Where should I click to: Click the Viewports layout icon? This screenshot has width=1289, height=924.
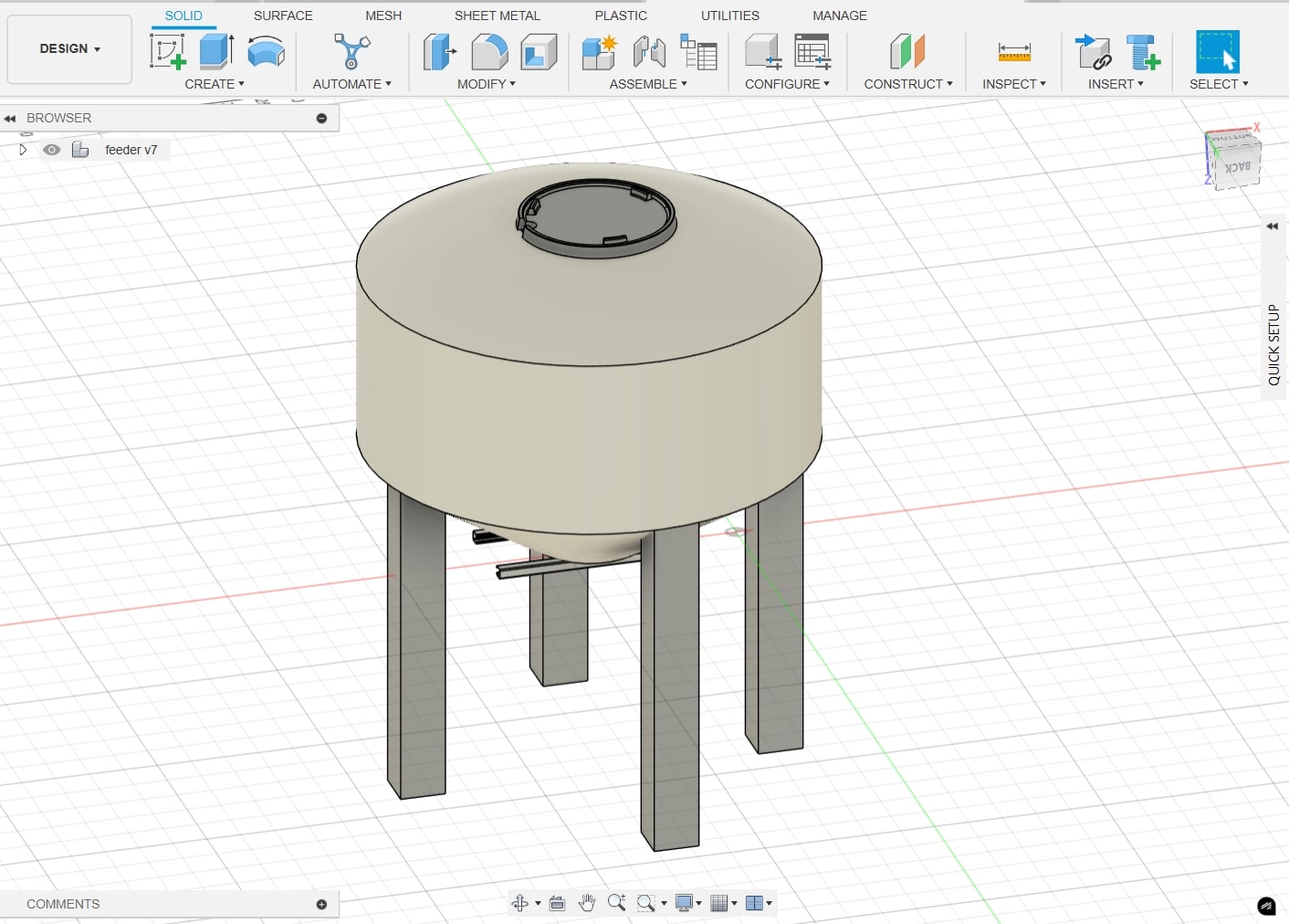coord(754,903)
